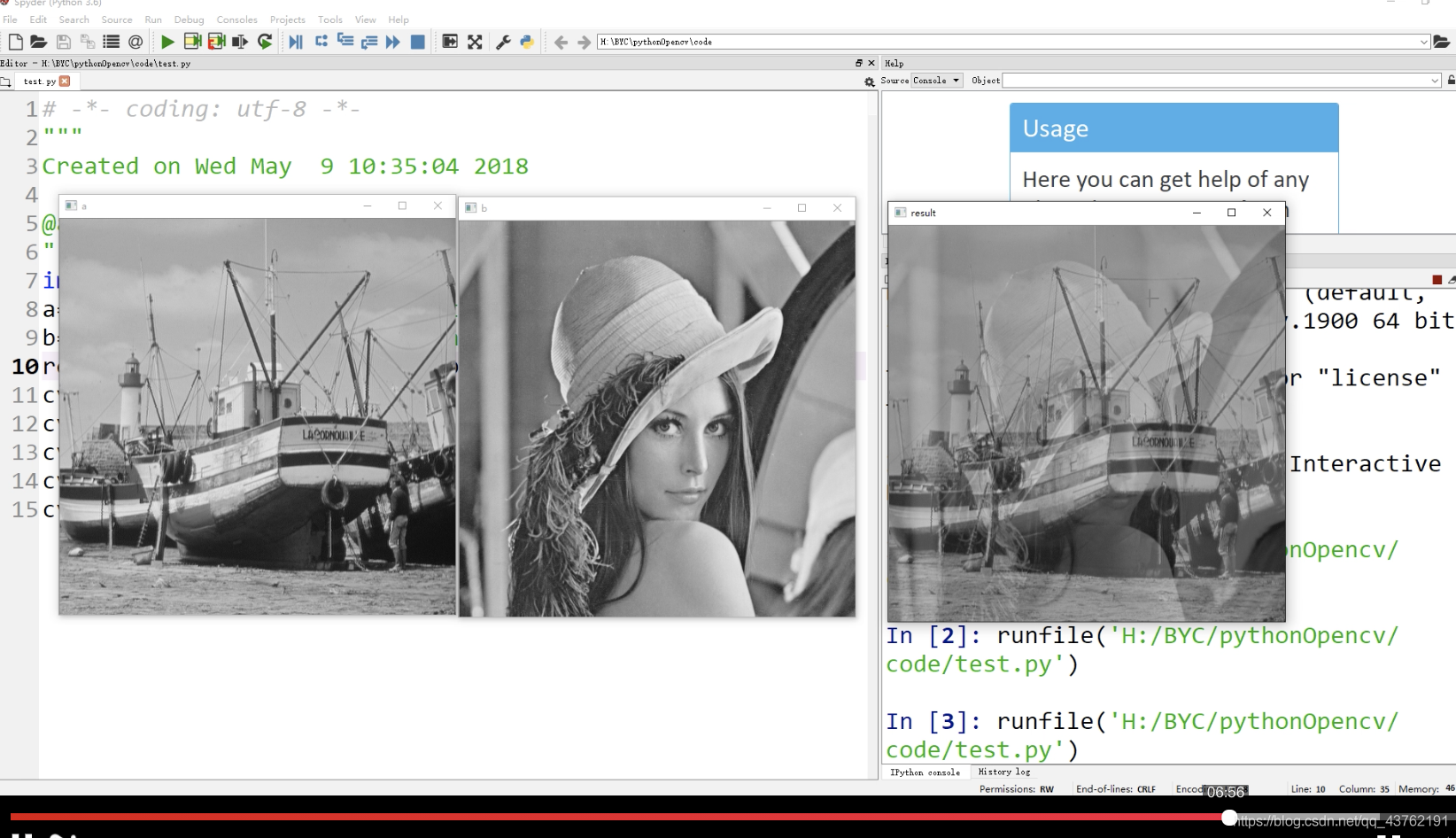Open the Source Console dropdown

tap(937, 81)
